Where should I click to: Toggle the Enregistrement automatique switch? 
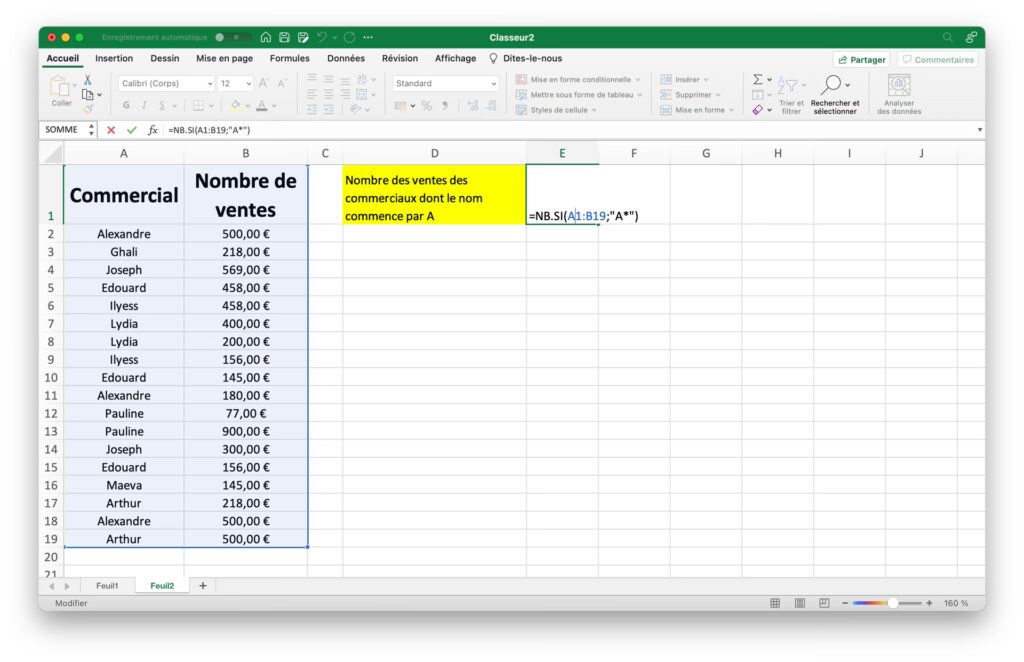pos(227,37)
